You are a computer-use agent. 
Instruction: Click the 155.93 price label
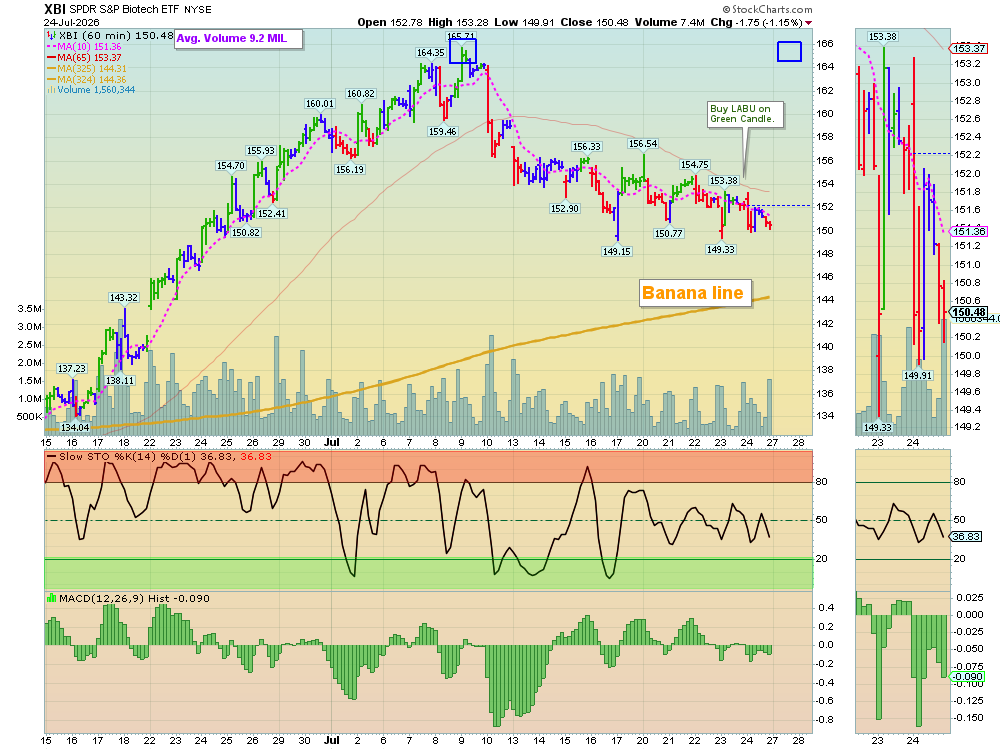(x=261, y=151)
